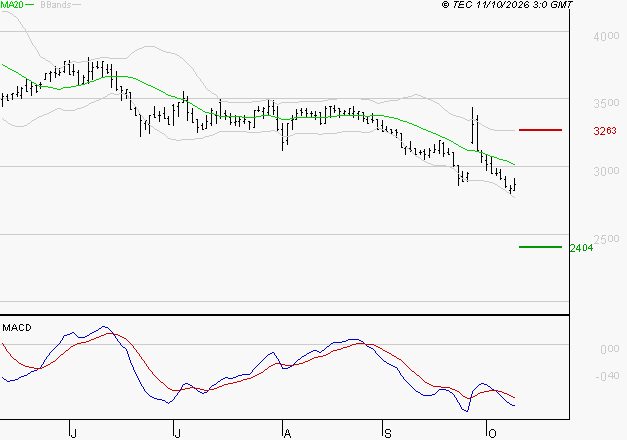Click the 2500 price axis label
627x440 pixels.
[606, 239]
